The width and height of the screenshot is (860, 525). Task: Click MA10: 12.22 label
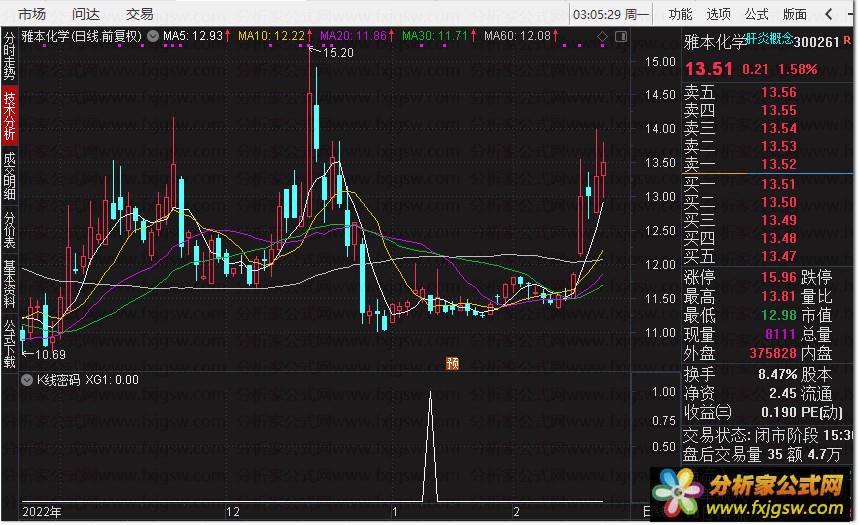click(271, 36)
